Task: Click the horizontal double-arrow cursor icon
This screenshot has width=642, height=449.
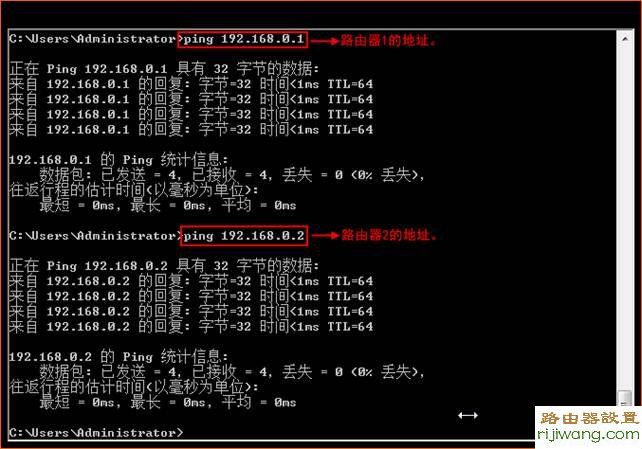Action: 468,415
